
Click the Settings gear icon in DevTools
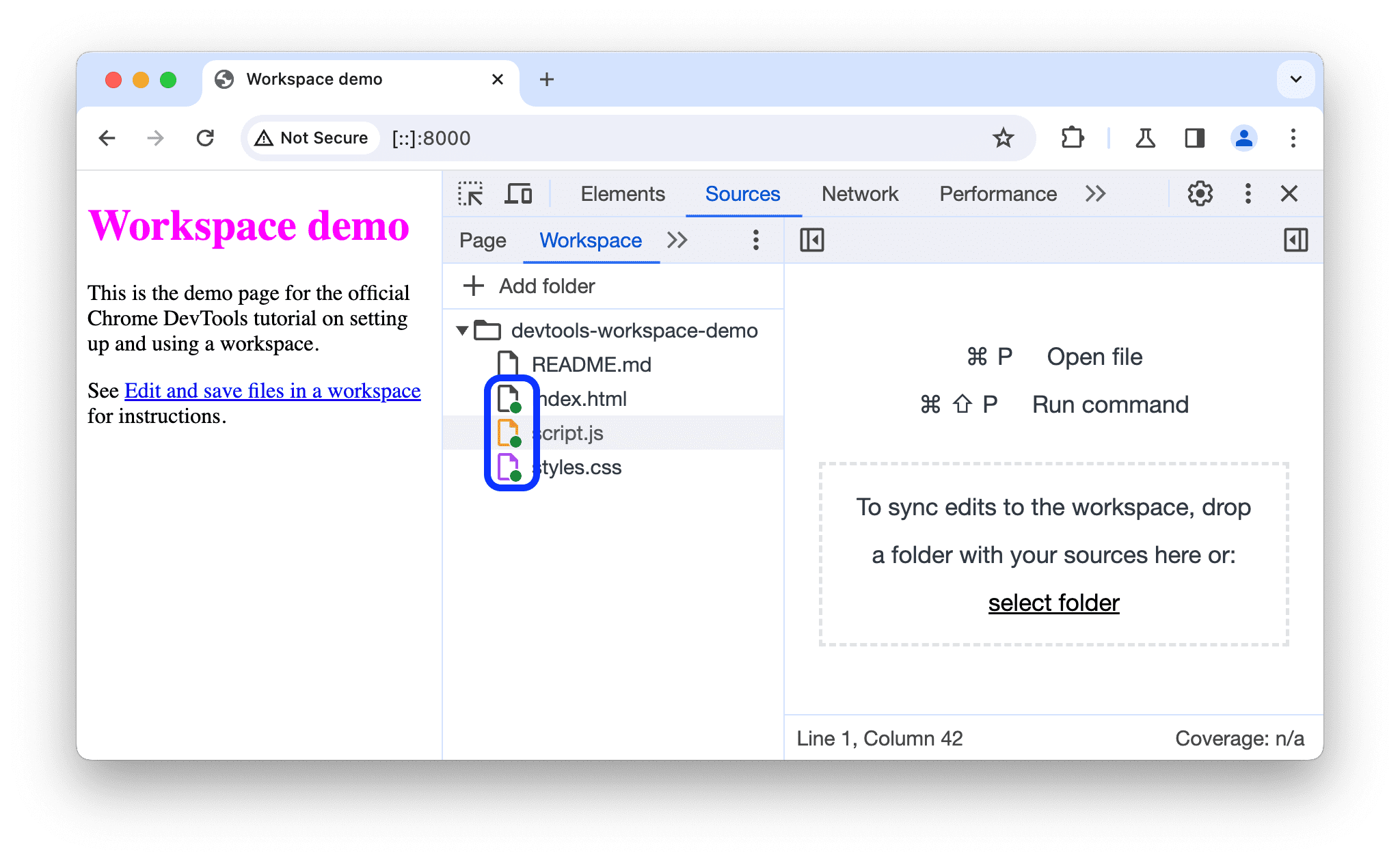[1196, 194]
